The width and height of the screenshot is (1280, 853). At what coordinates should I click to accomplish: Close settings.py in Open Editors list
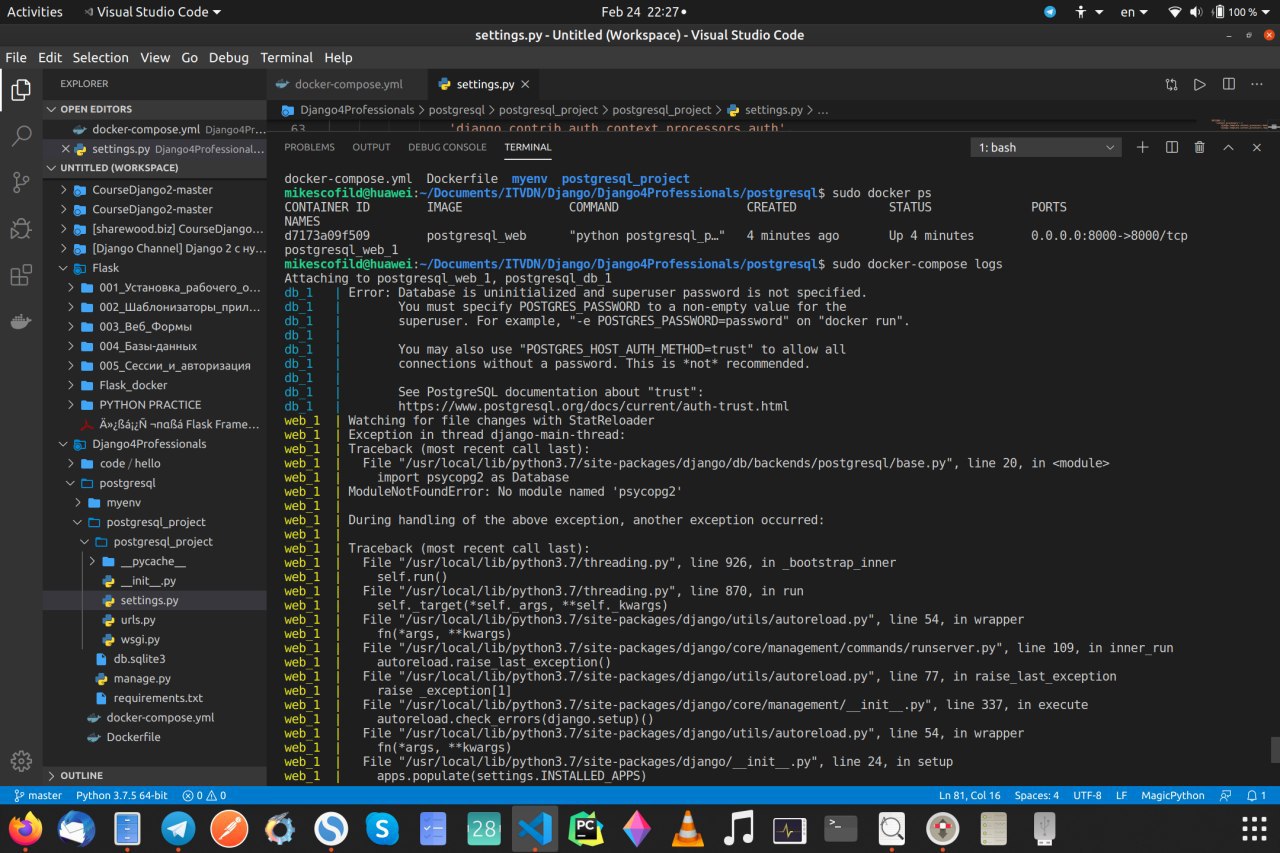66,149
